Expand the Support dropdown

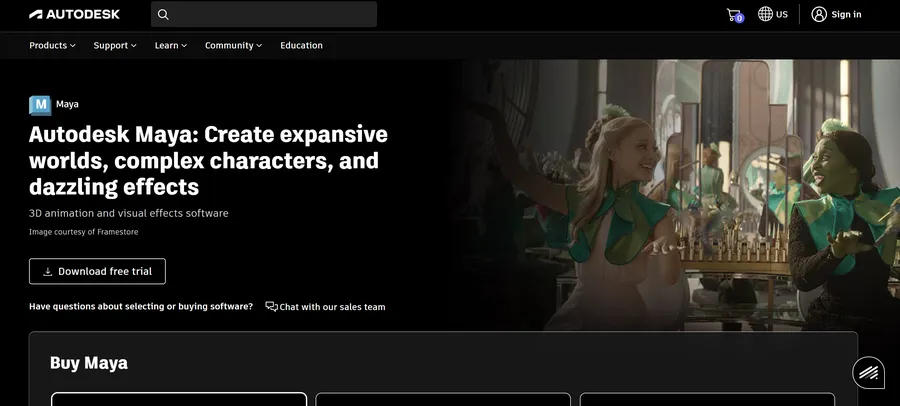pos(115,45)
